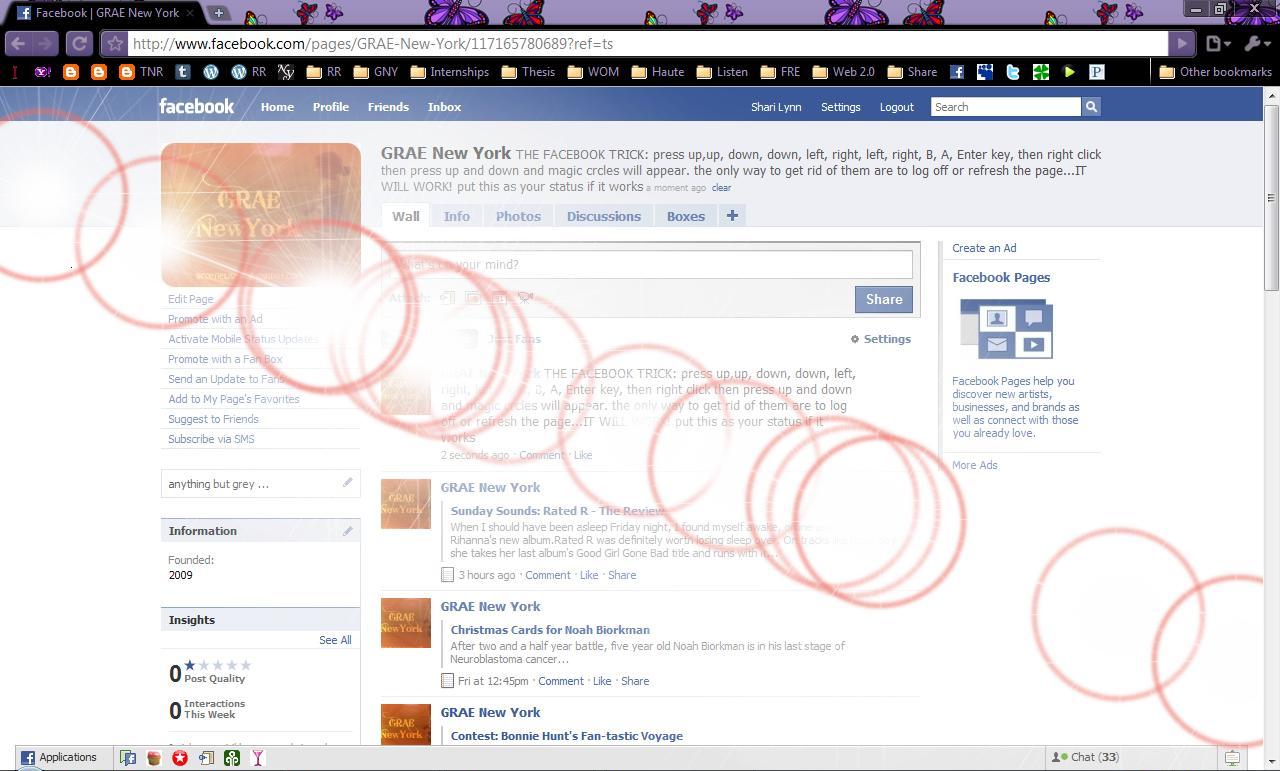This screenshot has height=771, width=1280.
Task: Switch to the Info tab
Action: point(457,216)
